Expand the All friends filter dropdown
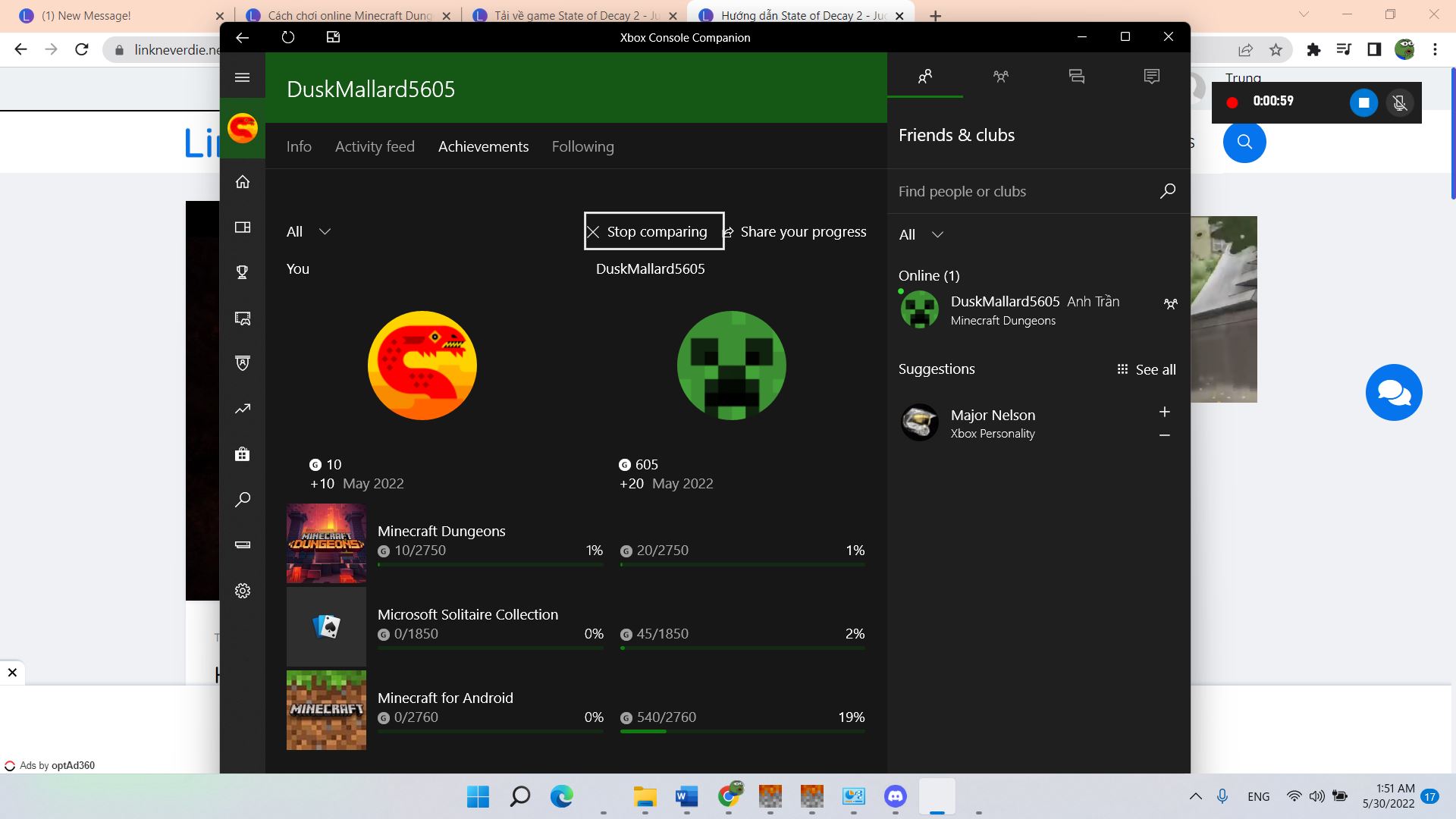Viewport: 1456px width, 819px height. click(921, 234)
